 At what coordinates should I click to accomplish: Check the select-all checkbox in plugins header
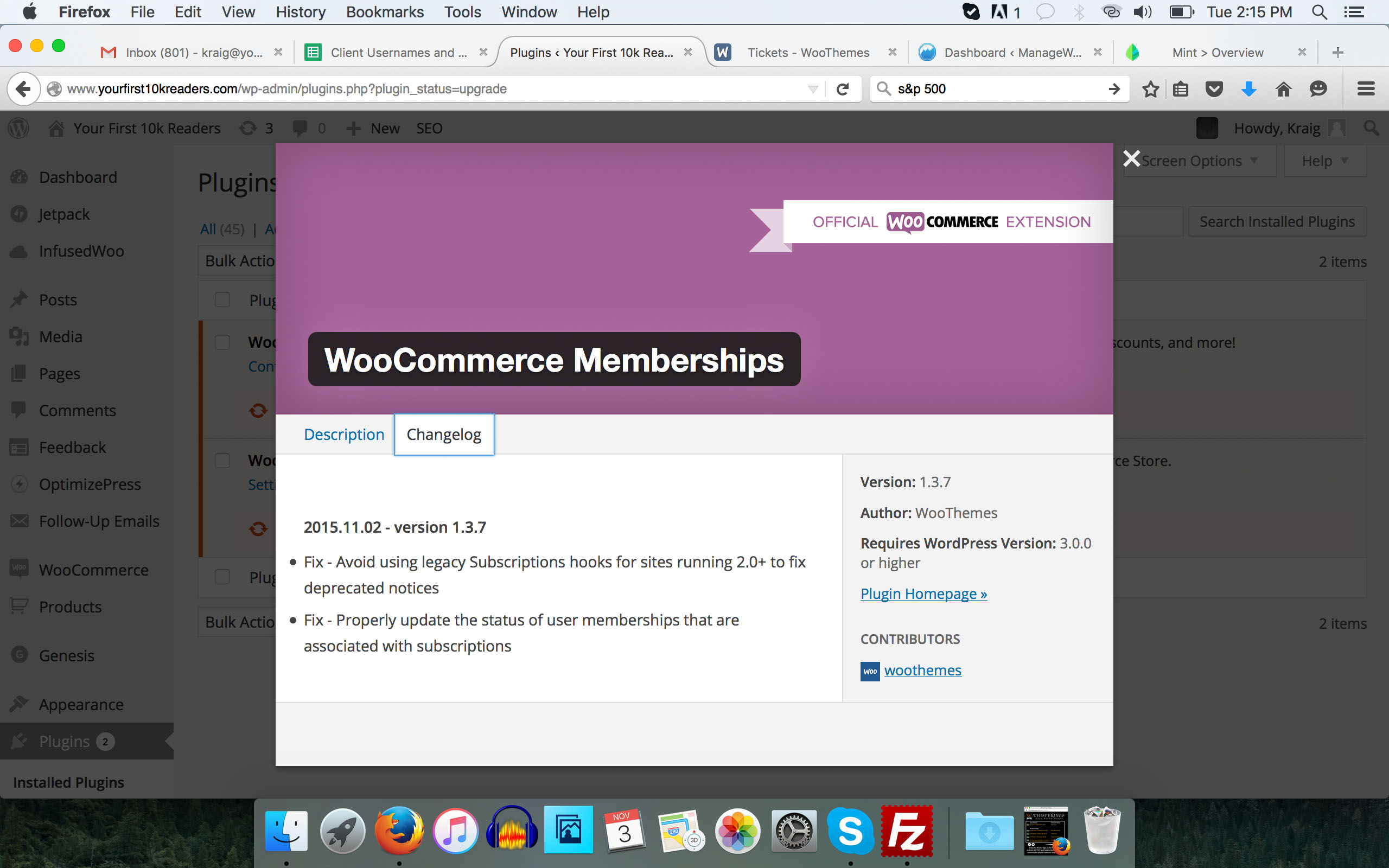pyautogui.click(x=222, y=299)
